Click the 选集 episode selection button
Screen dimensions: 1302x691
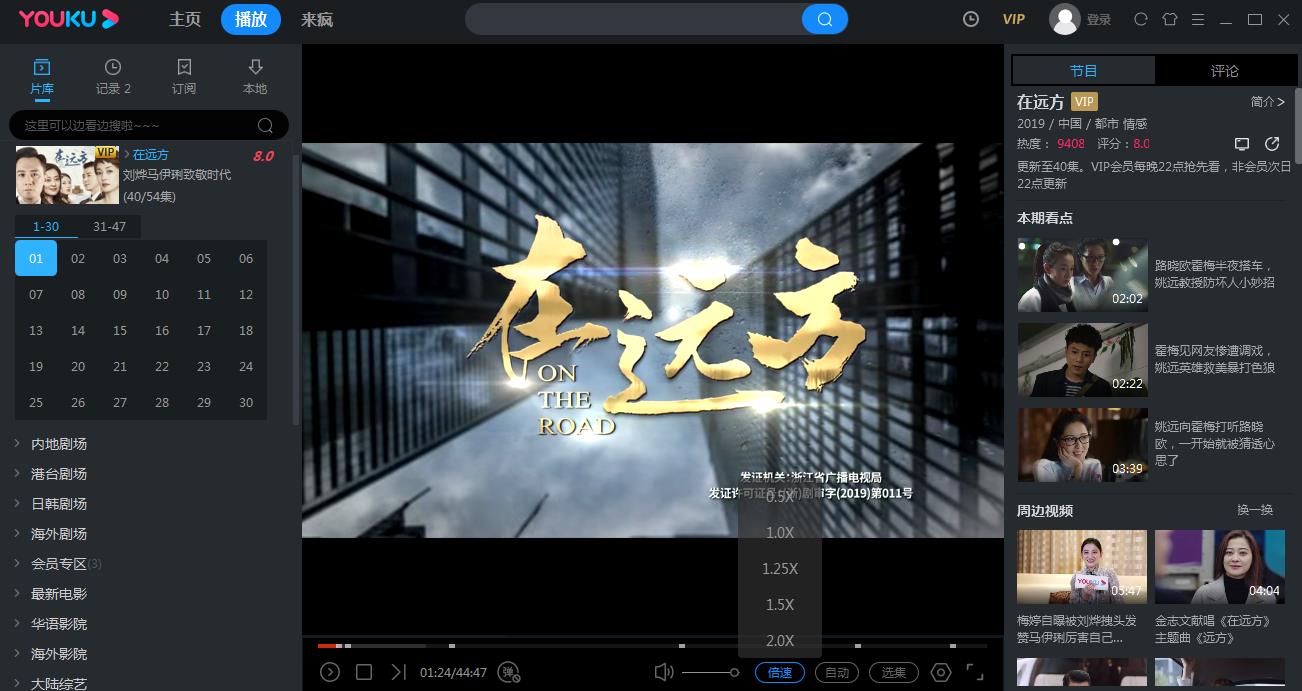pos(894,672)
